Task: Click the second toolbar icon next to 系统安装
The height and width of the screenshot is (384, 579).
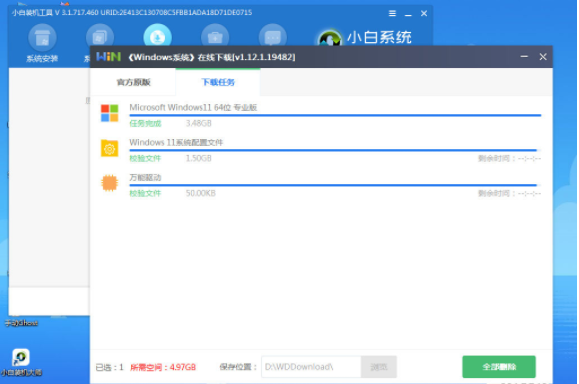Action: pyautogui.click(x=100, y=36)
